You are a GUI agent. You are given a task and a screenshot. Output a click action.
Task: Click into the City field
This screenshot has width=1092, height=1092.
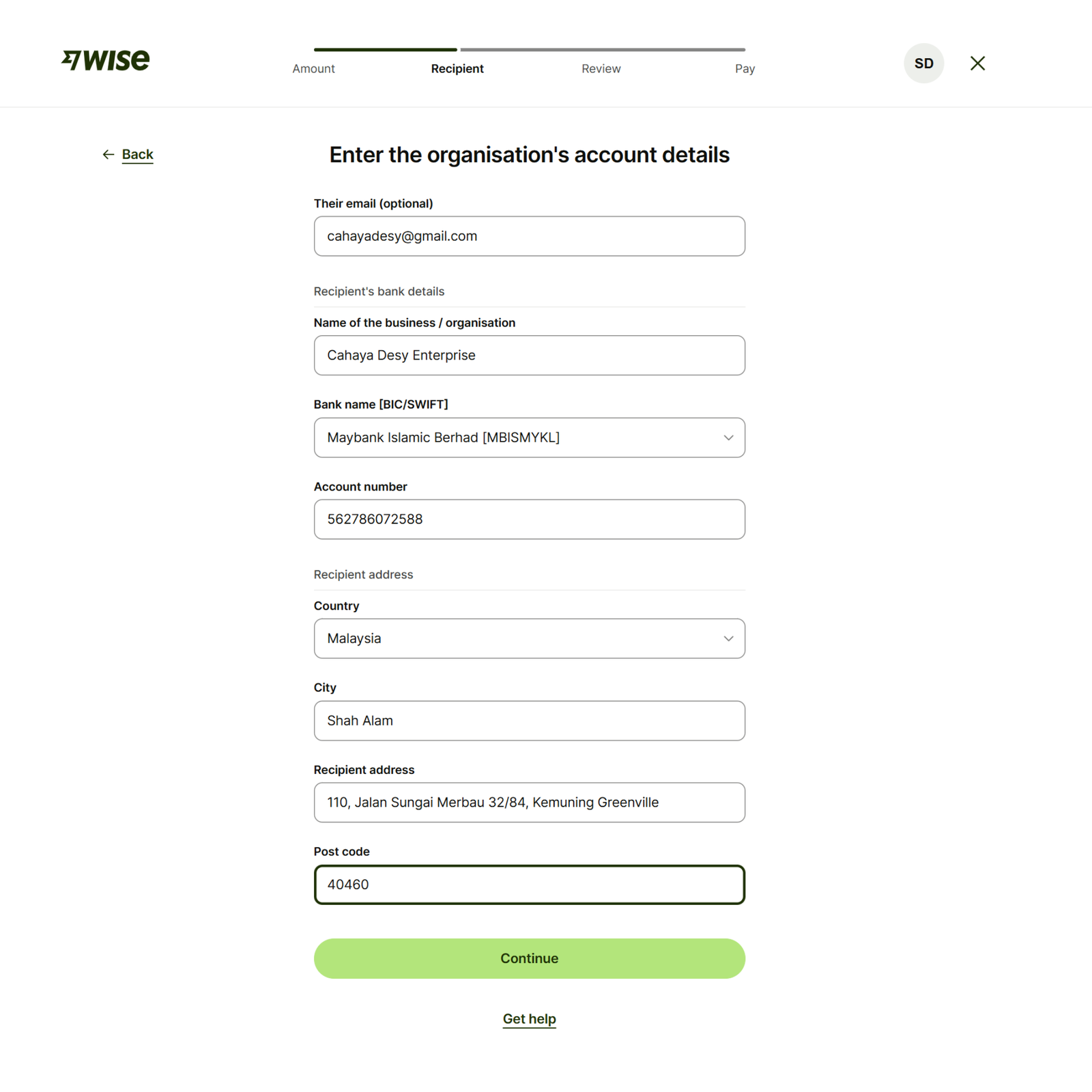(x=529, y=721)
